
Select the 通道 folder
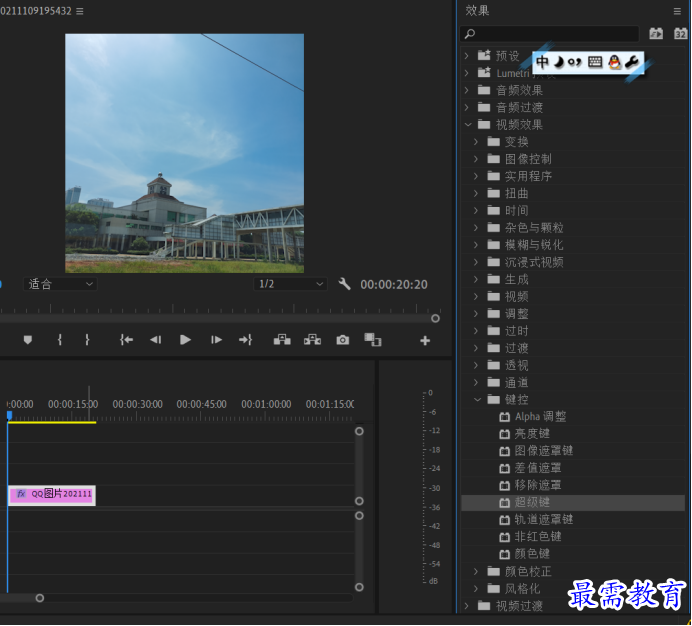coord(516,383)
